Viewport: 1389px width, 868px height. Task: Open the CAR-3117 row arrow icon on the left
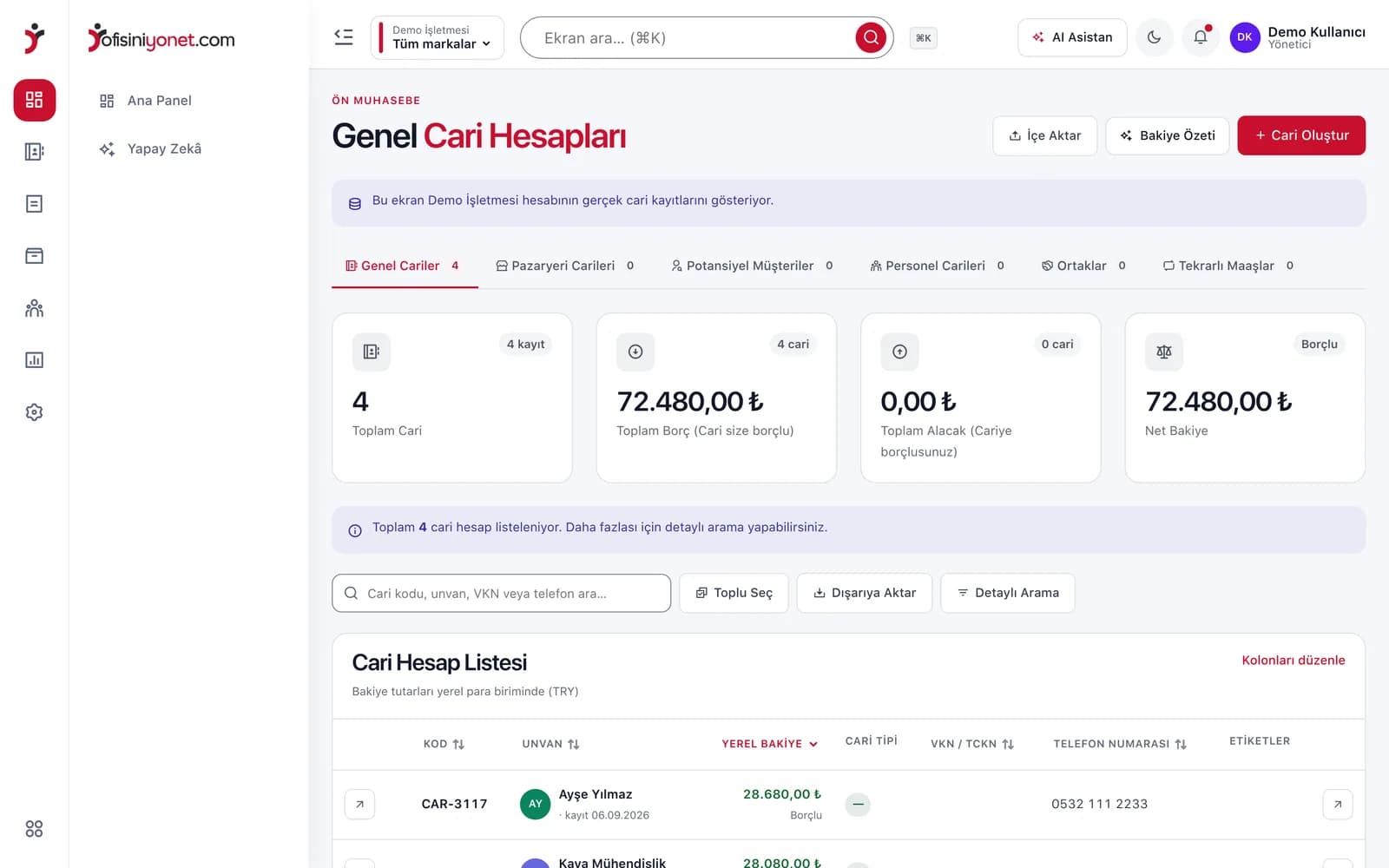point(359,805)
